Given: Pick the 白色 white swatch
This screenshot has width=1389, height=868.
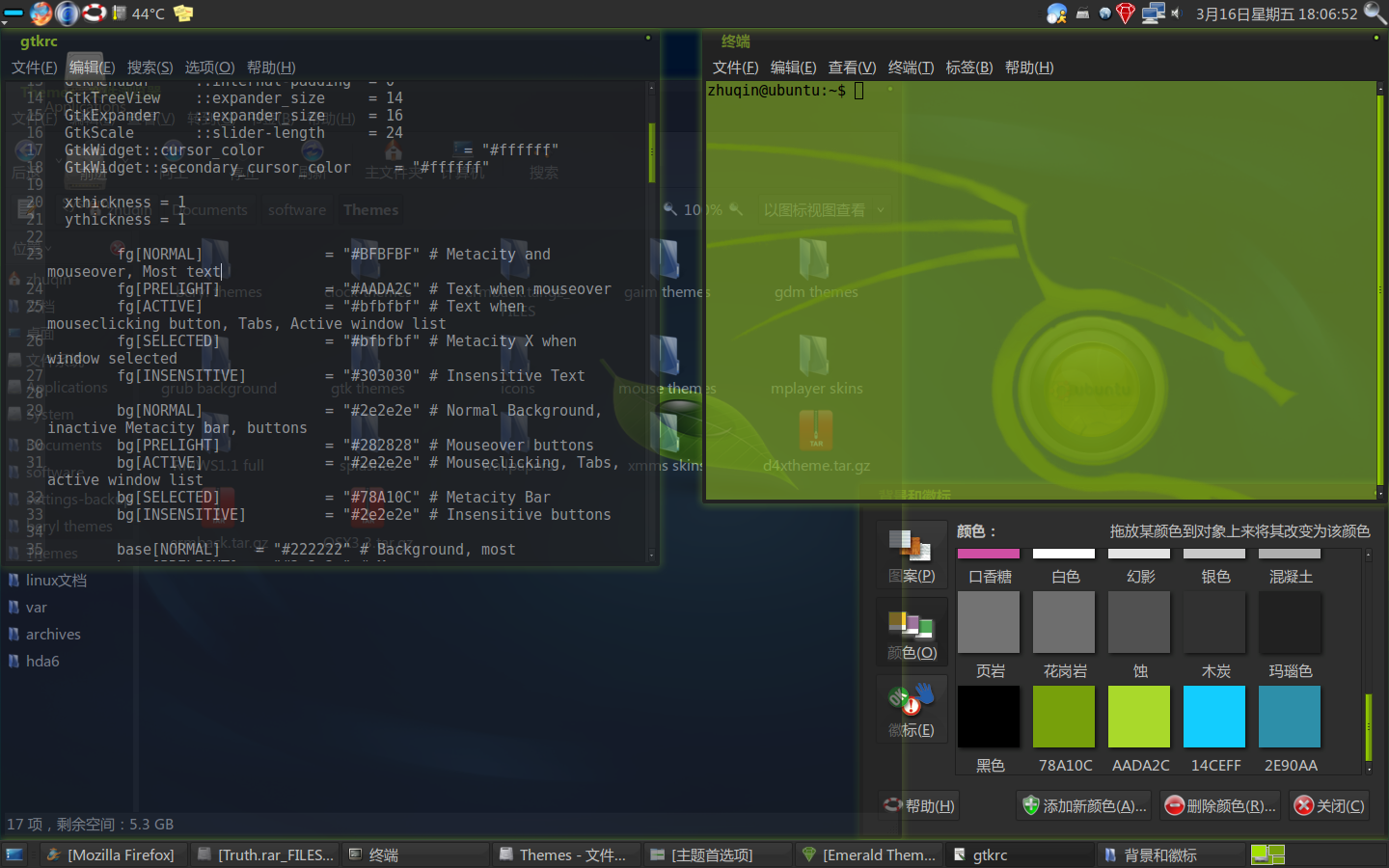Looking at the screenshot, I should pos(1064,554).
